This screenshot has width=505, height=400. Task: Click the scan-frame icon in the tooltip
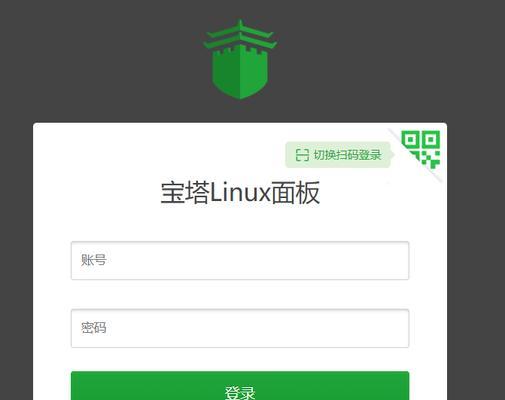[302, 155]
